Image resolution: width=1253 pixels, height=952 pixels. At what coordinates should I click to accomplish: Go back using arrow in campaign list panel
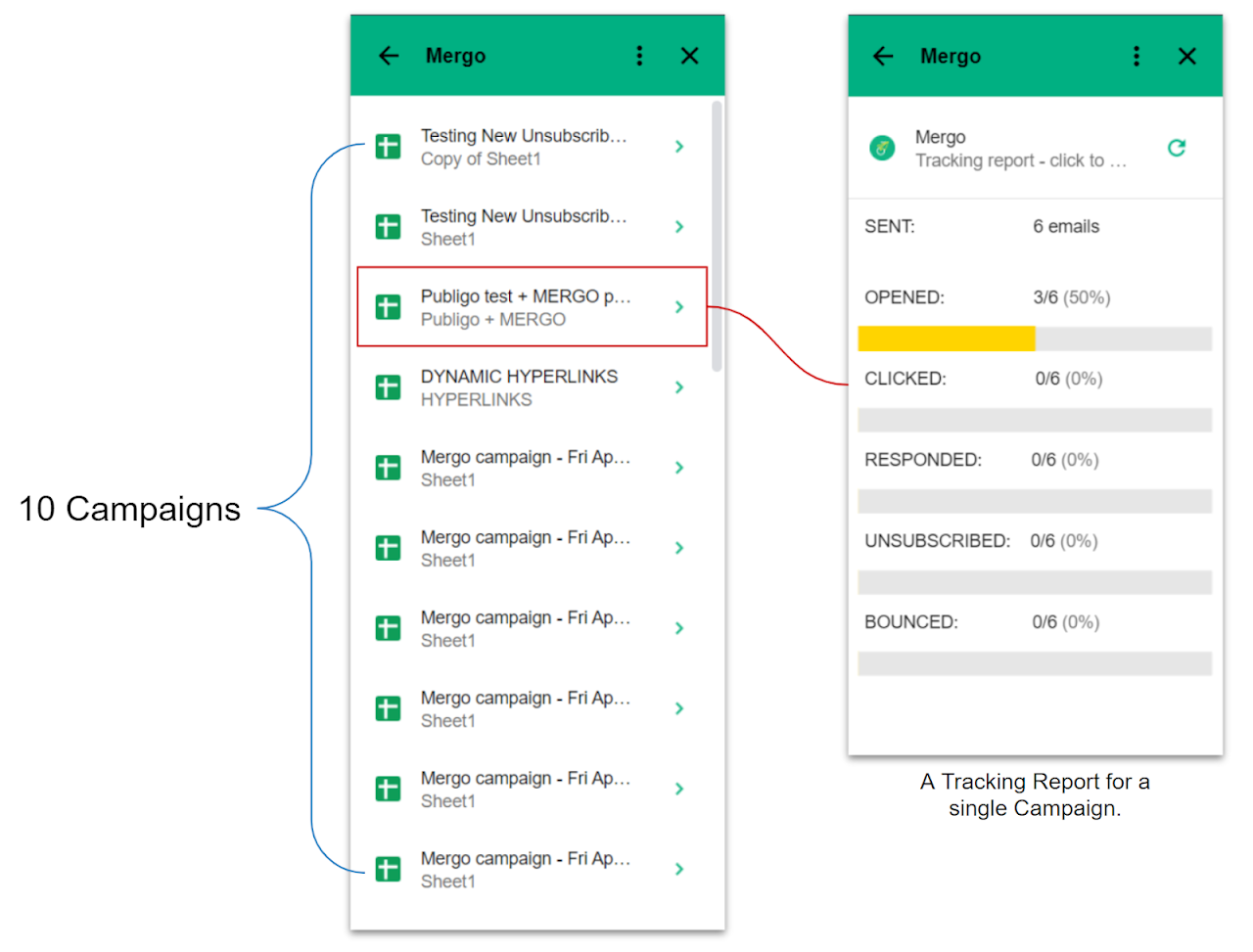(x=389, y=56)
